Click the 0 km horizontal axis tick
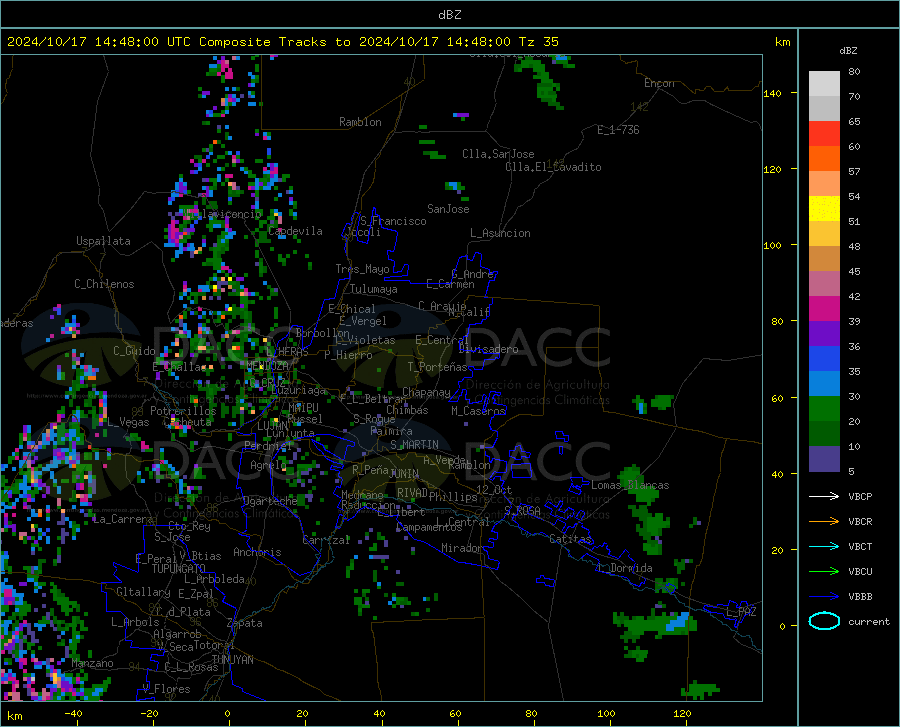The height and width of the screenshot is (727, 900). 228,714
